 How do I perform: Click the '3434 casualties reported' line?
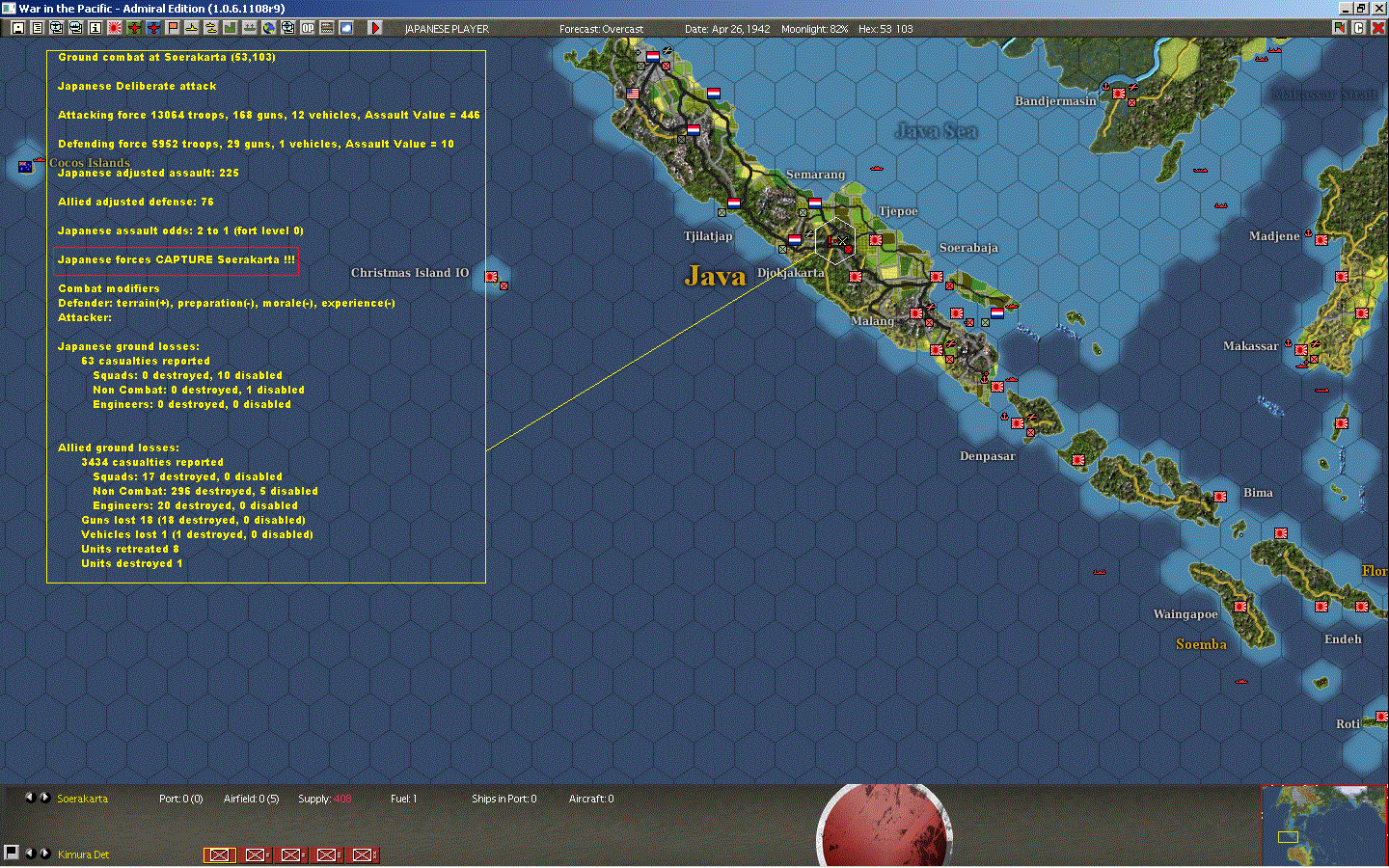pyautogui.click(x=152, y=462)
